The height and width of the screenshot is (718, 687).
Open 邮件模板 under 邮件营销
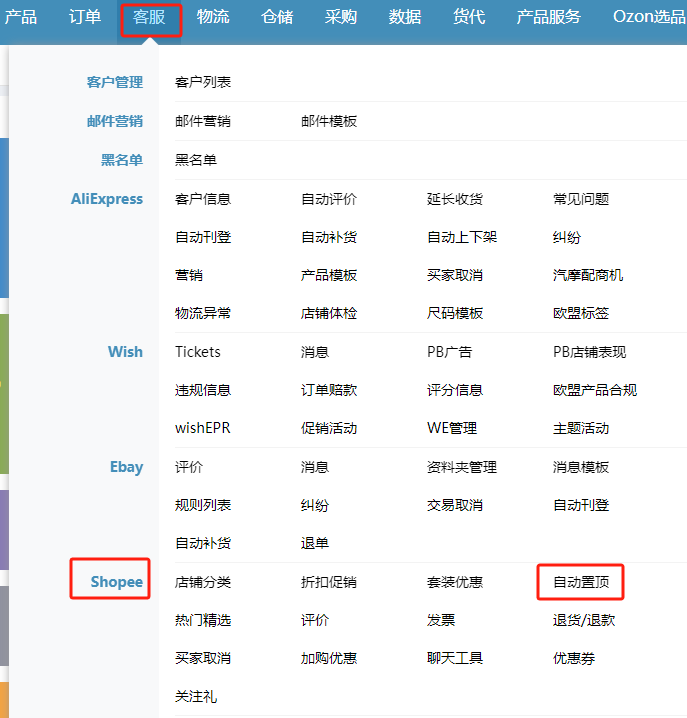(329, 121)
